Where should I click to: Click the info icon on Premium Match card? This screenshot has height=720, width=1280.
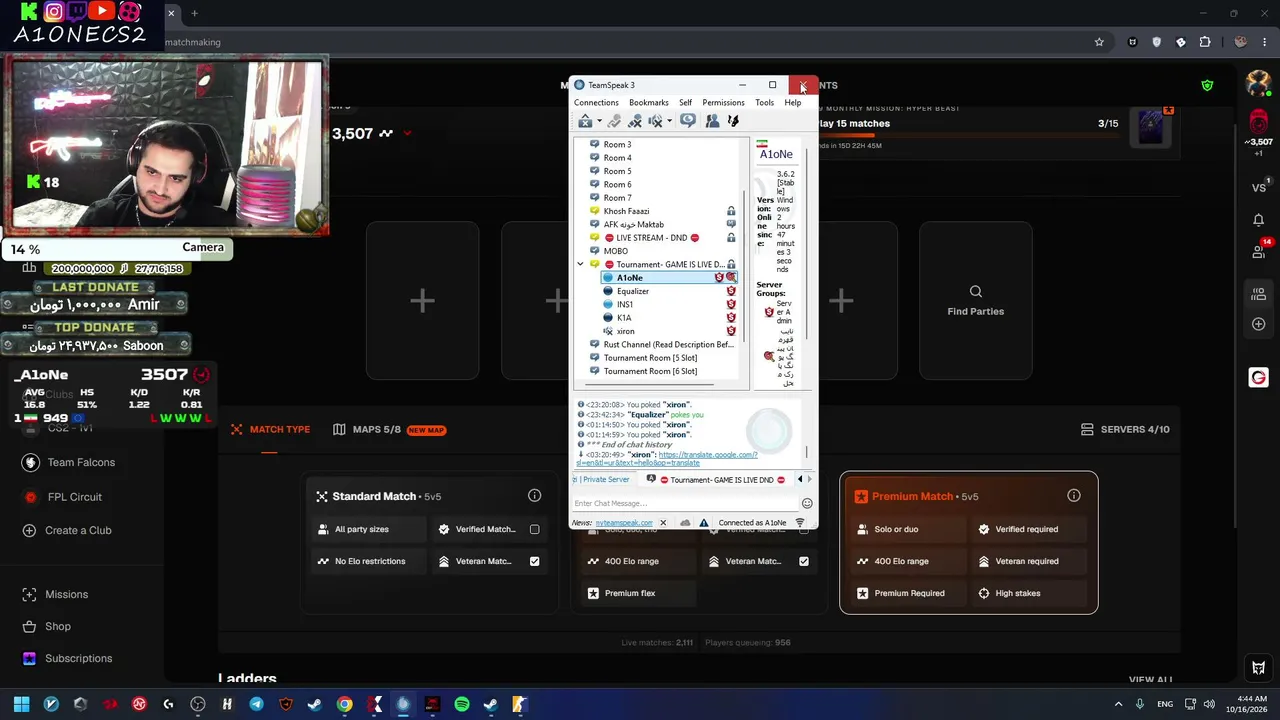coord(1074,496)
